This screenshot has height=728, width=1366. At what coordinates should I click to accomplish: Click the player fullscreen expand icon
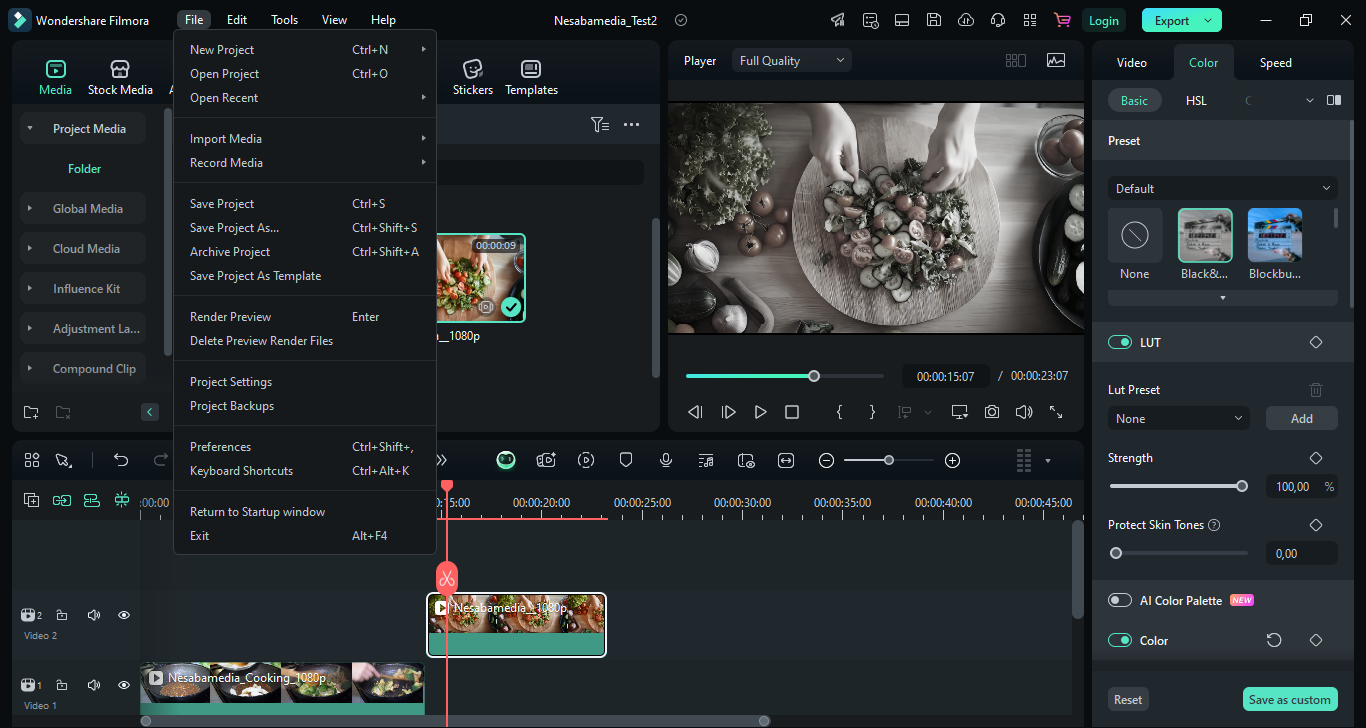(x=1056, y=412)
